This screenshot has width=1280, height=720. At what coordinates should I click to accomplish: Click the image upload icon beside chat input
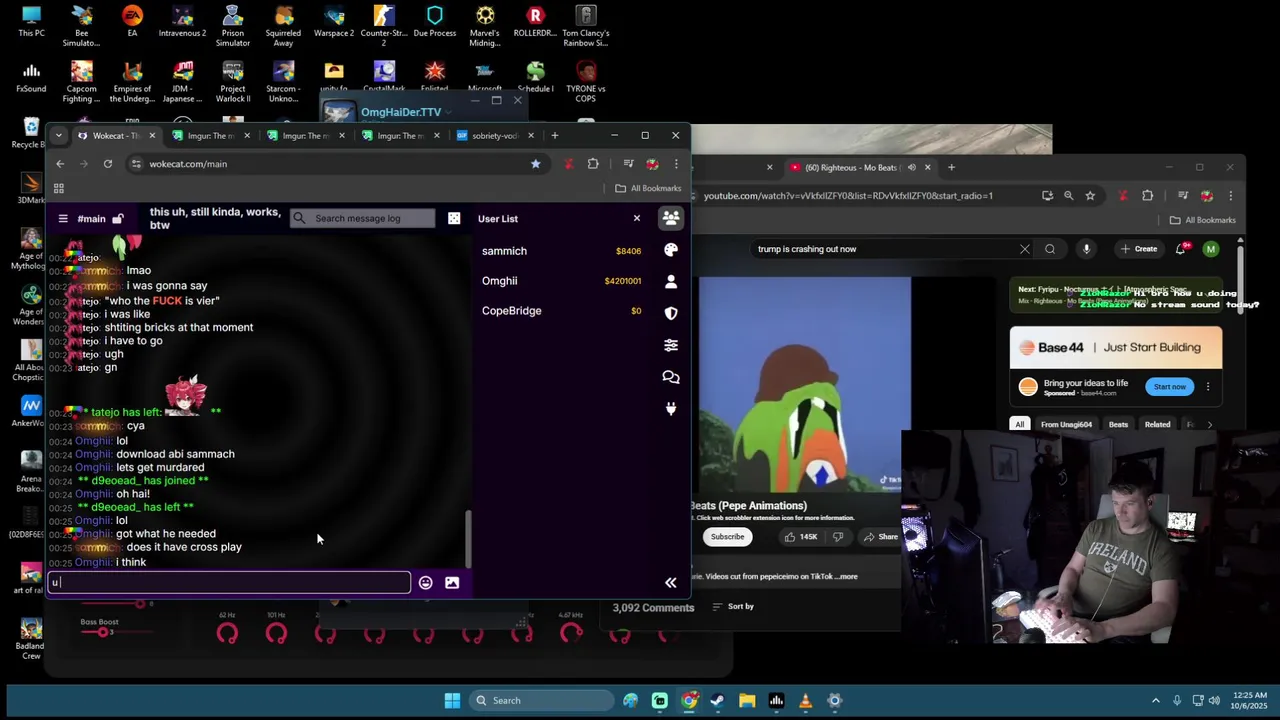(x=452, y=582)
